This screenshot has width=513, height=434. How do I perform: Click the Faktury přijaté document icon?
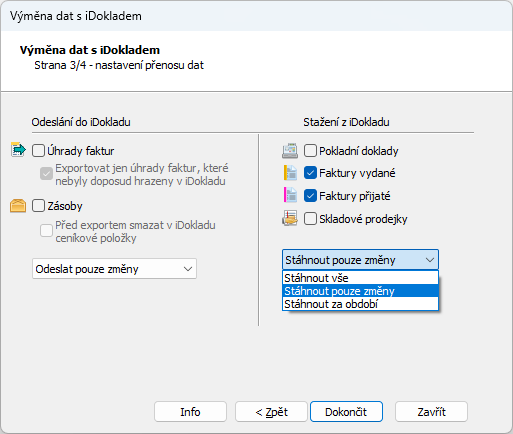tap(290, 195)
